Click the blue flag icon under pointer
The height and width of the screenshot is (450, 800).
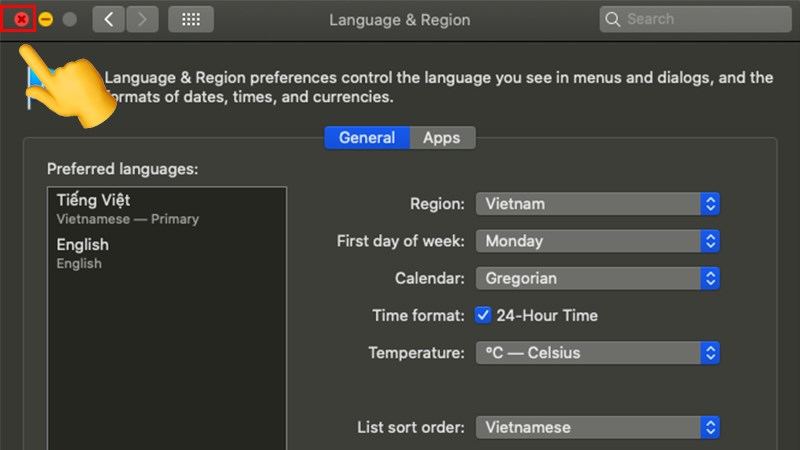34,87
